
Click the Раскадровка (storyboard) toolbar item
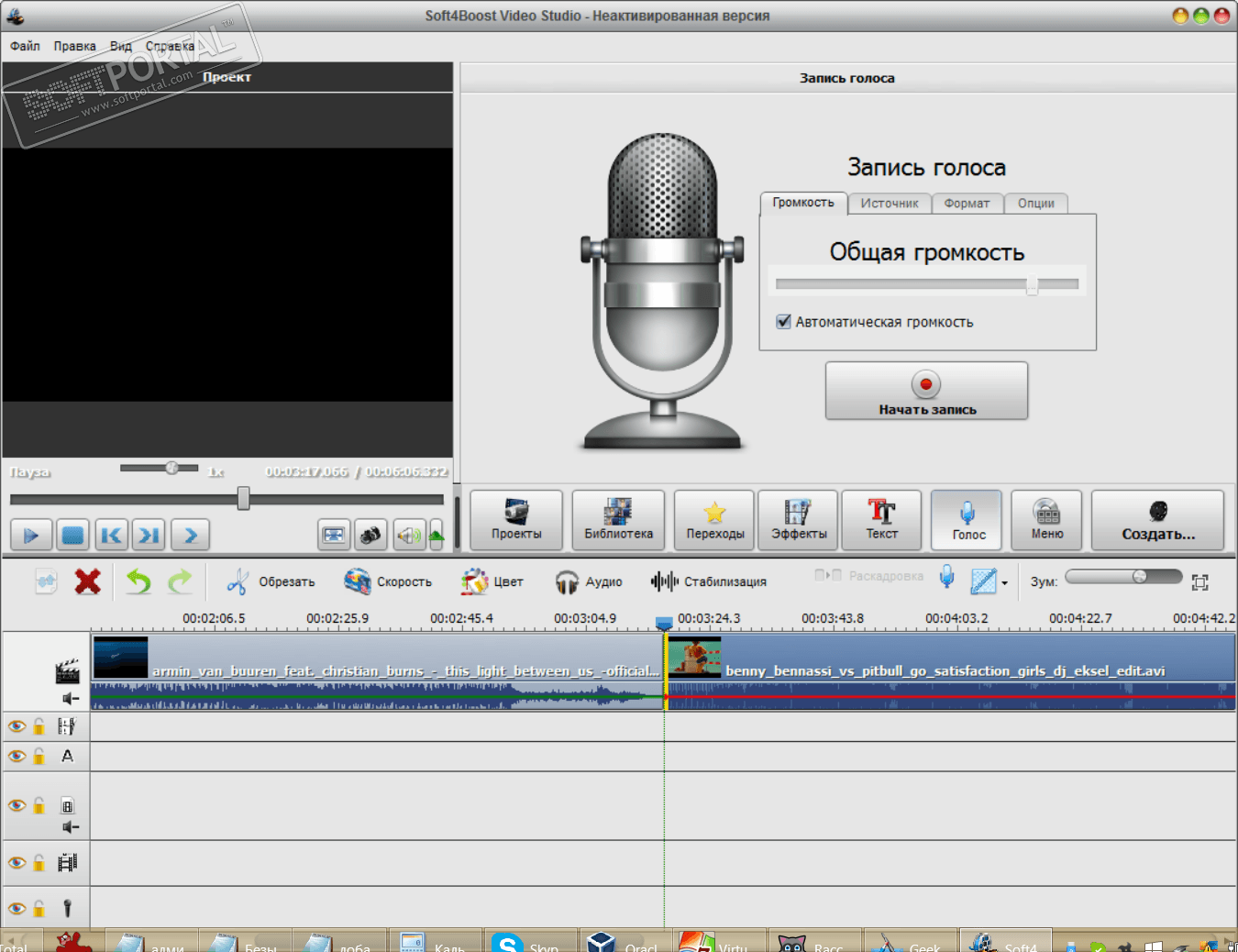click(x=869, y=576)
